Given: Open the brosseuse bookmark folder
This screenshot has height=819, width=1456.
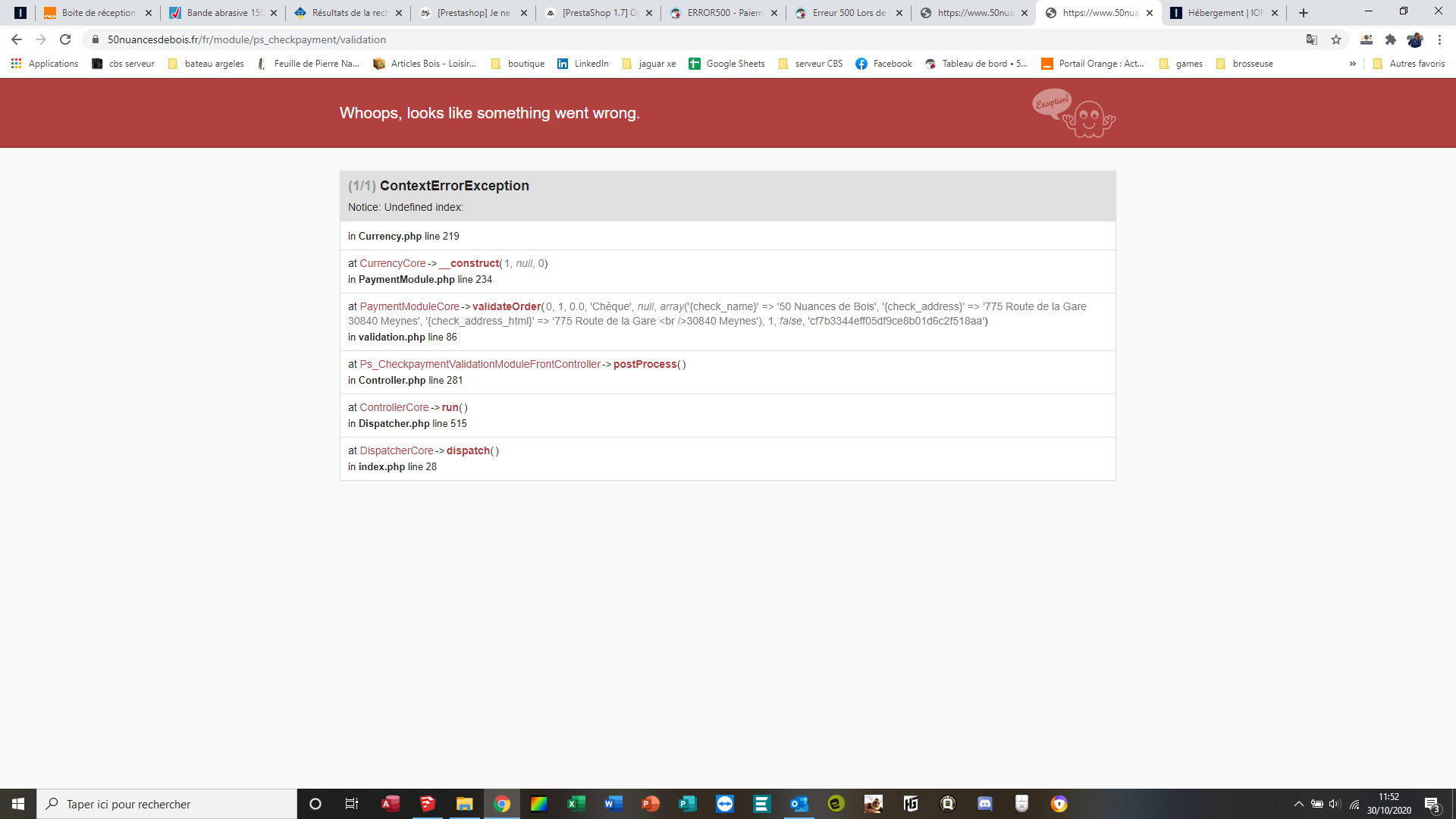Looking at the screenshot, I should [x=1244, y=64].
